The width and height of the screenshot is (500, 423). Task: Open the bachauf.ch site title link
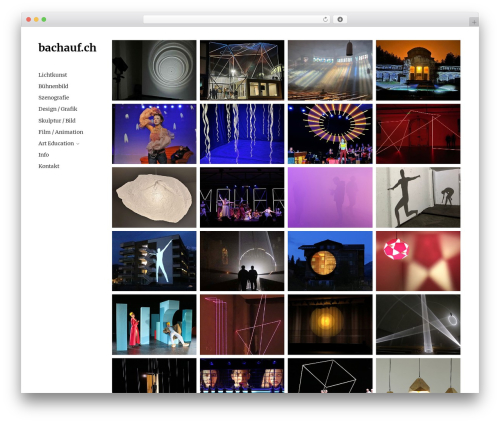pyautogui.click(x=67, y=48)
